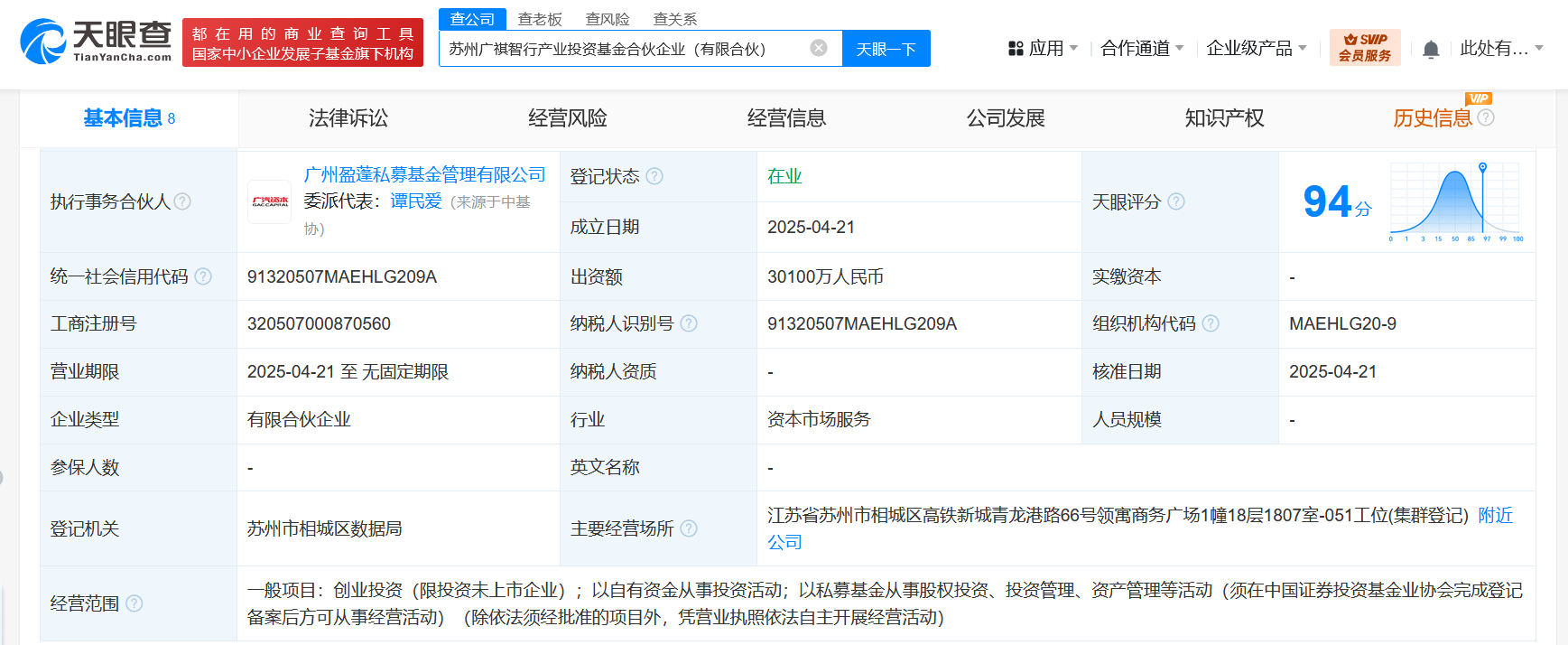Select 苏州市相城区数据局 registration authority
The width and height of the screenshot is (1568, 645).
tap(324, 528)
